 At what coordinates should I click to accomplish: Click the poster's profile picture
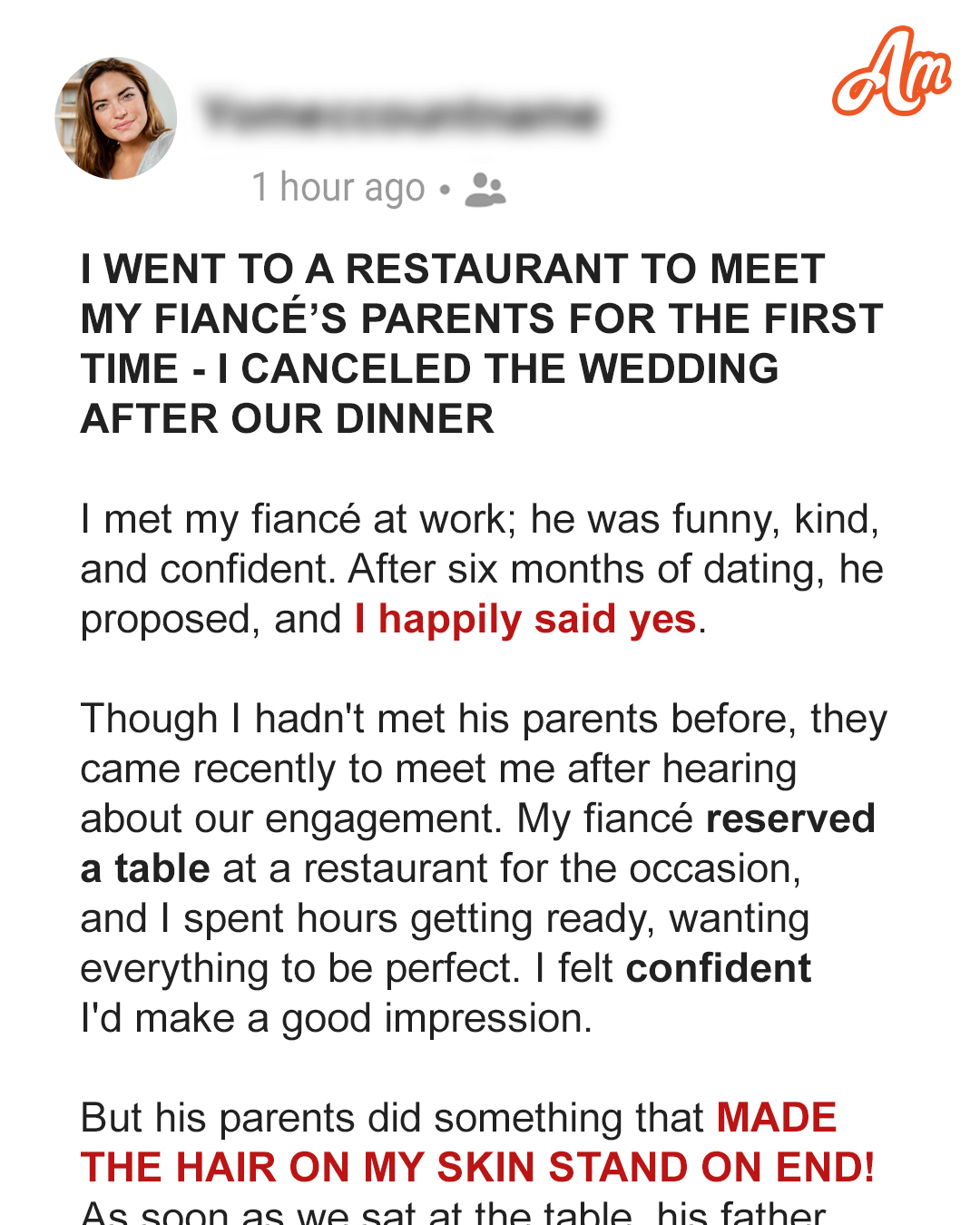click(x=116, y=118)
